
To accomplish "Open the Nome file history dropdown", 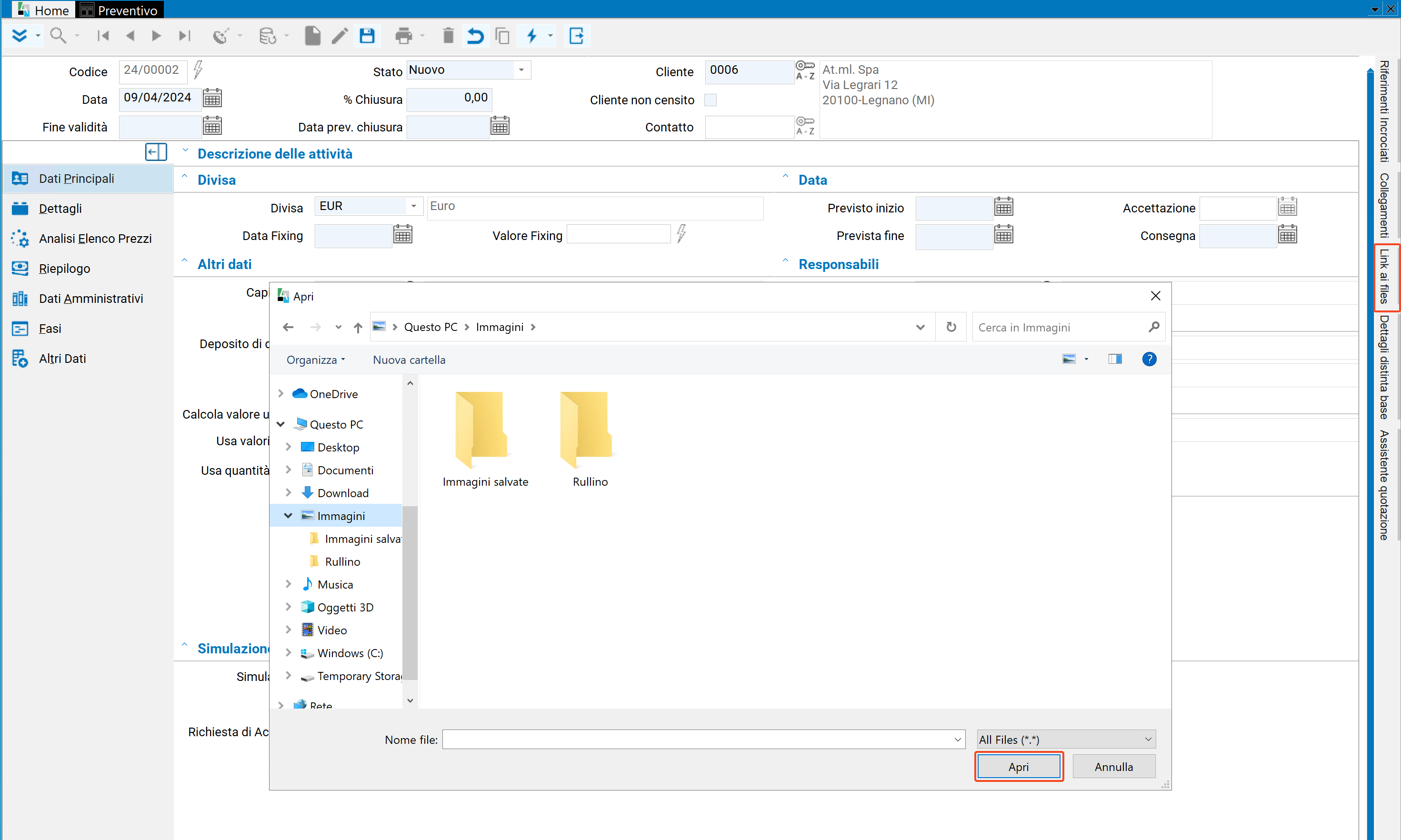I will click(x=958, y=740).
